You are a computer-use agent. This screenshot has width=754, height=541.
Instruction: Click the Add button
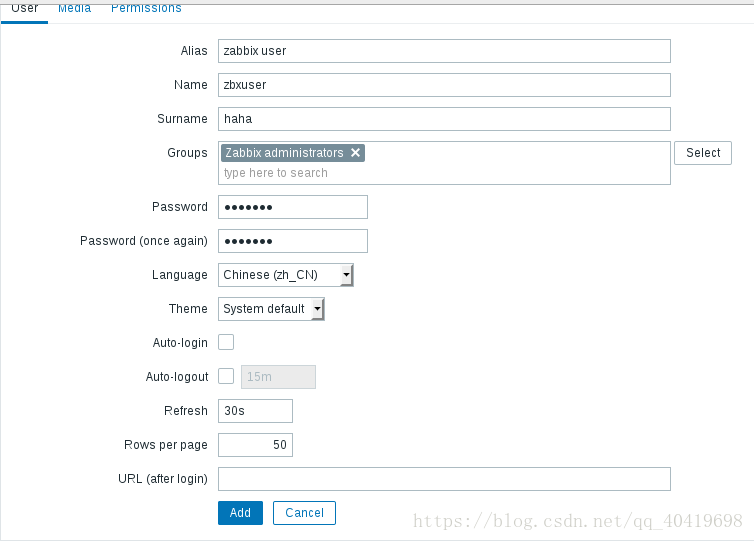point(240,513)
